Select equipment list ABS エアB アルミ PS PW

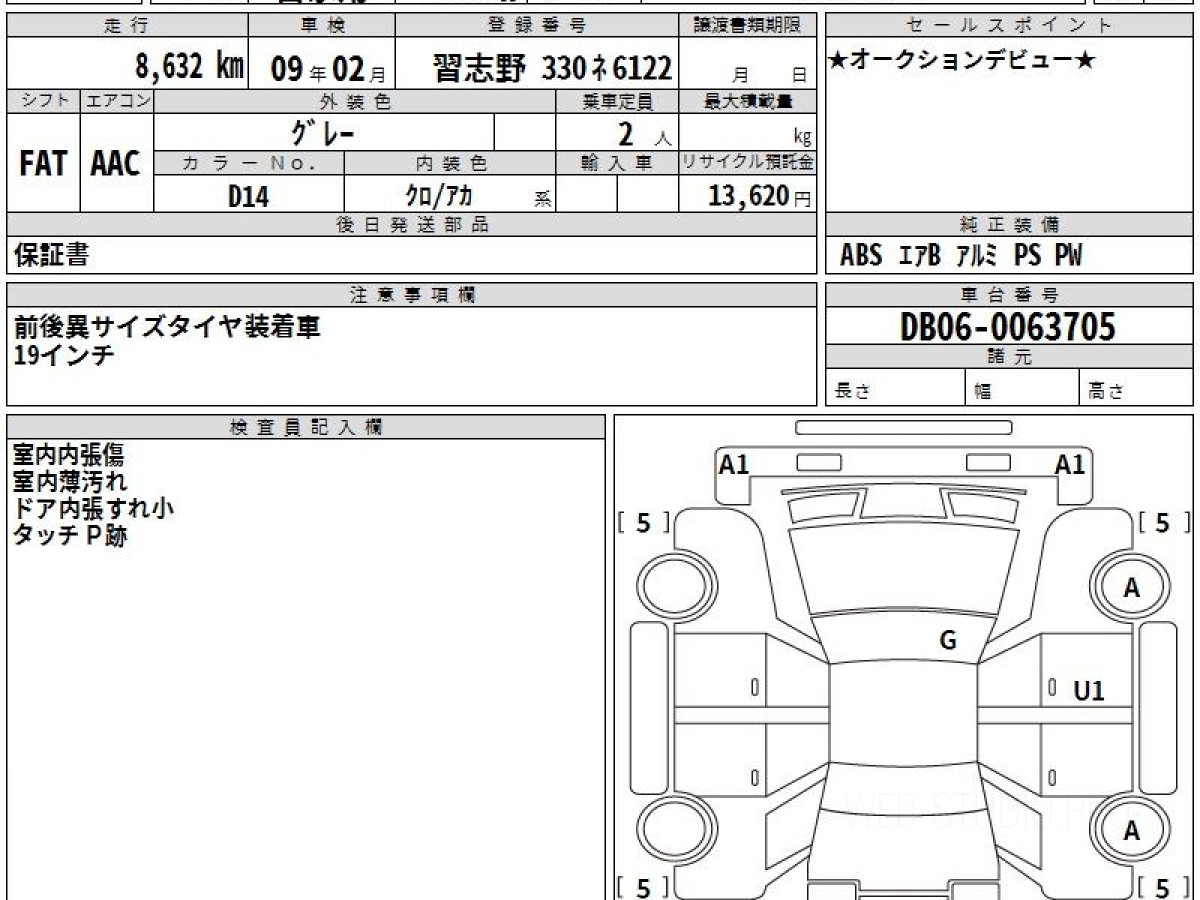pos(961,256)
